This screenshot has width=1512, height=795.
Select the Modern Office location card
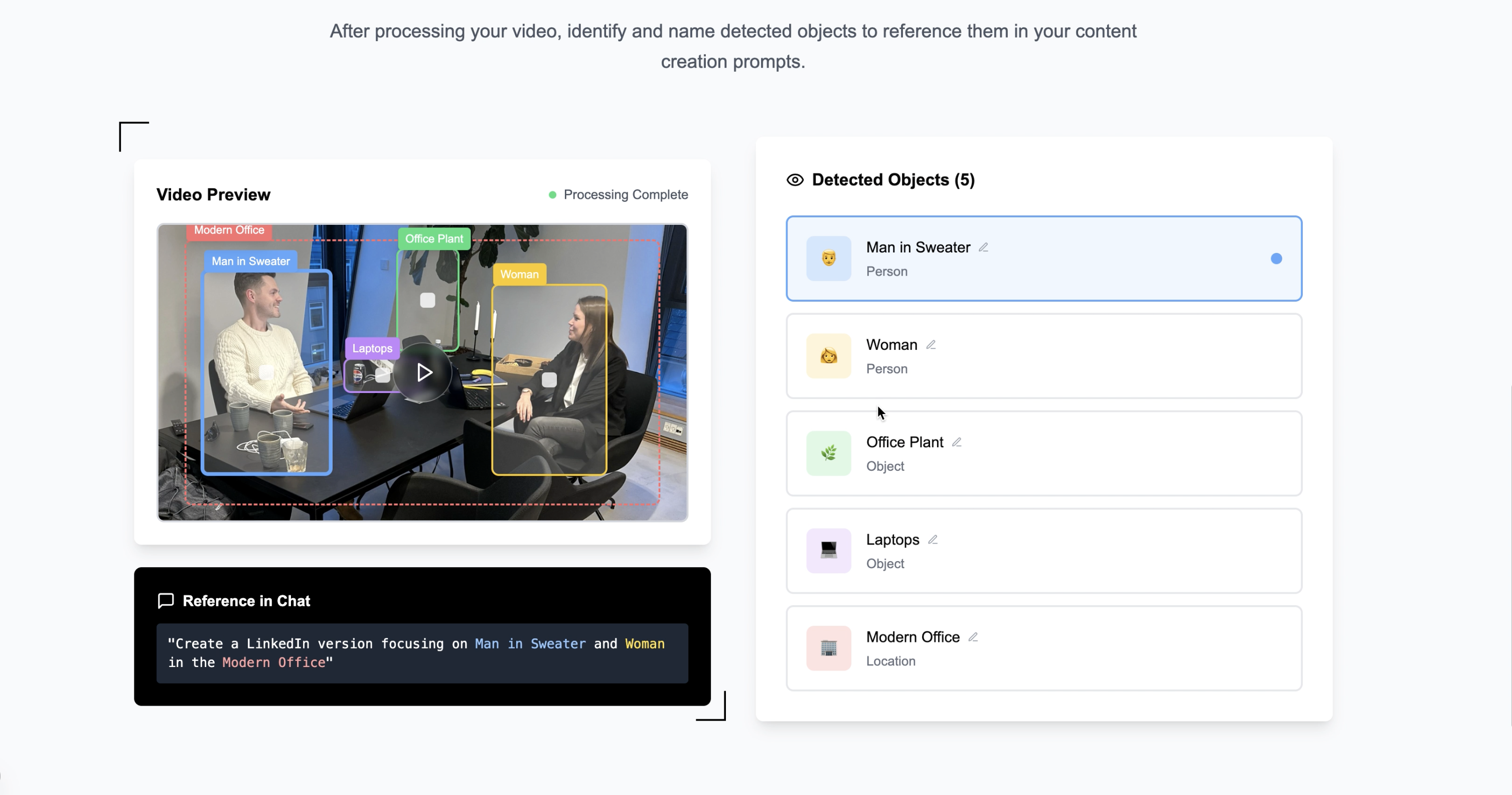(1043, 648)
